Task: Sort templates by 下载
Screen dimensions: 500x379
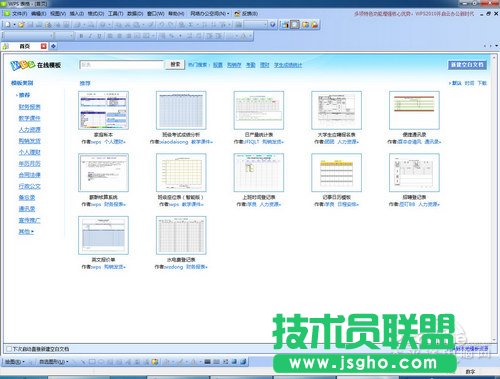Action: point(482,83)
